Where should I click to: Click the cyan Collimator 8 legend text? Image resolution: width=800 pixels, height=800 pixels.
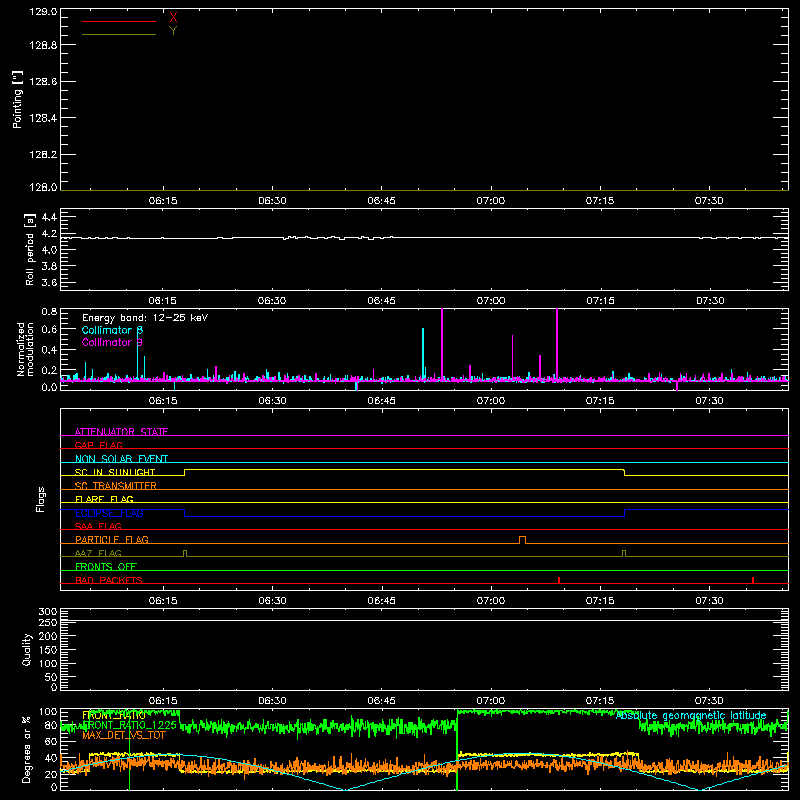[x=112, y=330]
